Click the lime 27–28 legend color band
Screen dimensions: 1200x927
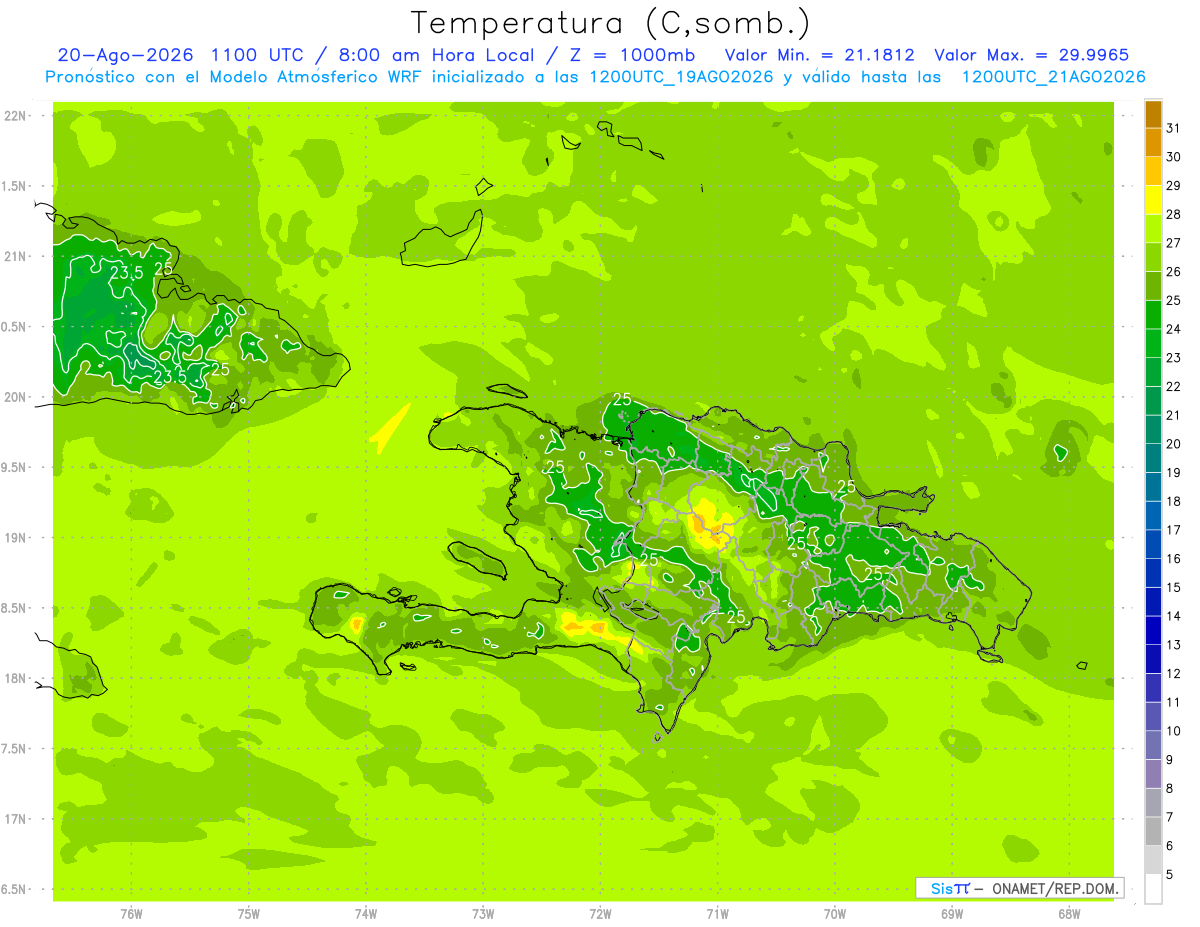point(1153,229)
